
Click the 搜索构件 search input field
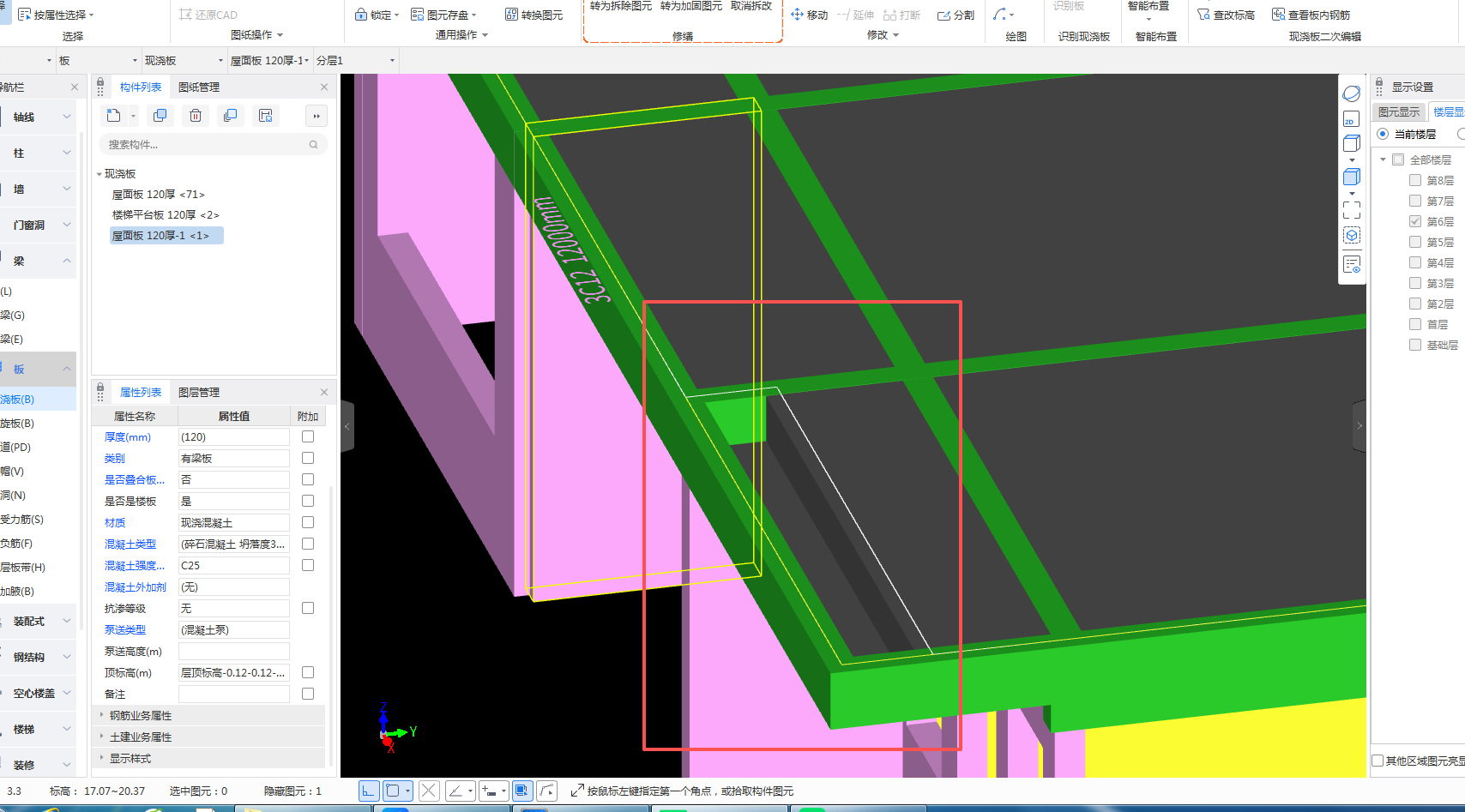[214, 145]
